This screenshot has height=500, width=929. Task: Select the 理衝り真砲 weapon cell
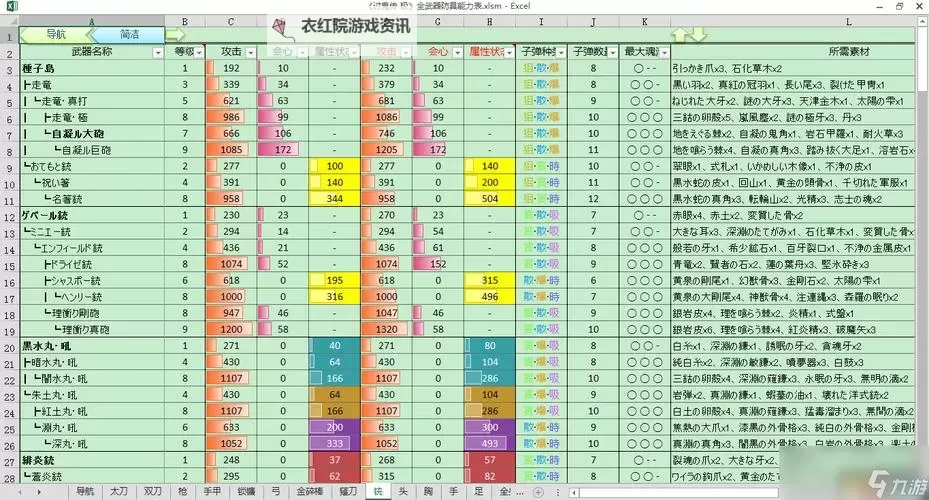click(92, 329)
